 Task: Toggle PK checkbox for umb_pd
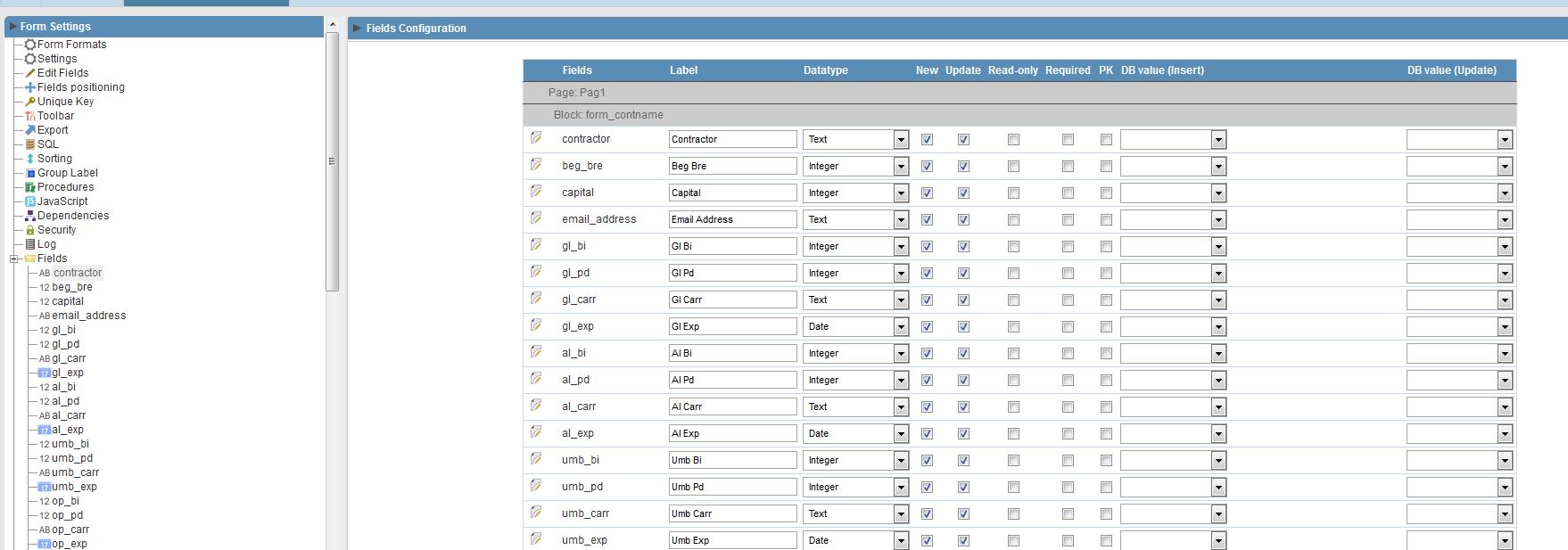point(1106,488)
